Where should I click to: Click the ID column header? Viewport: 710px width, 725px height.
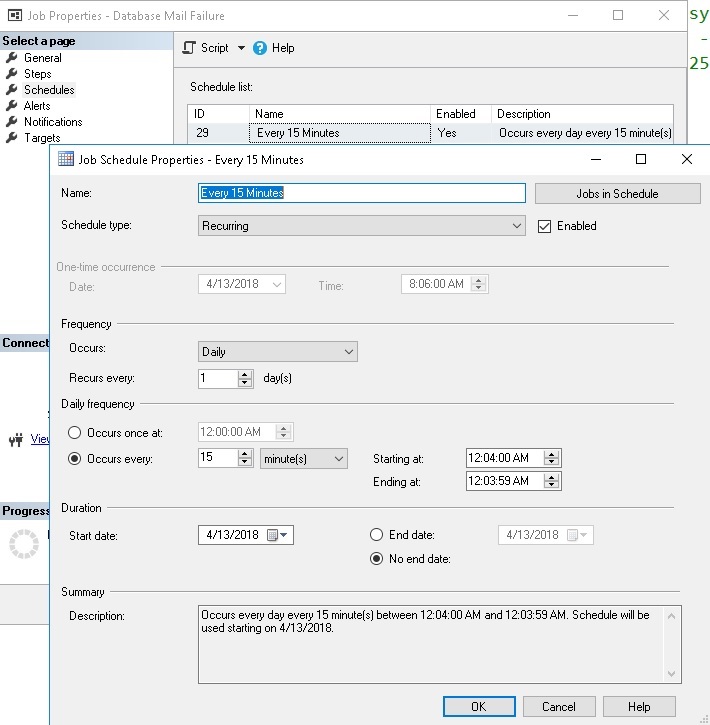click(218, 114)
